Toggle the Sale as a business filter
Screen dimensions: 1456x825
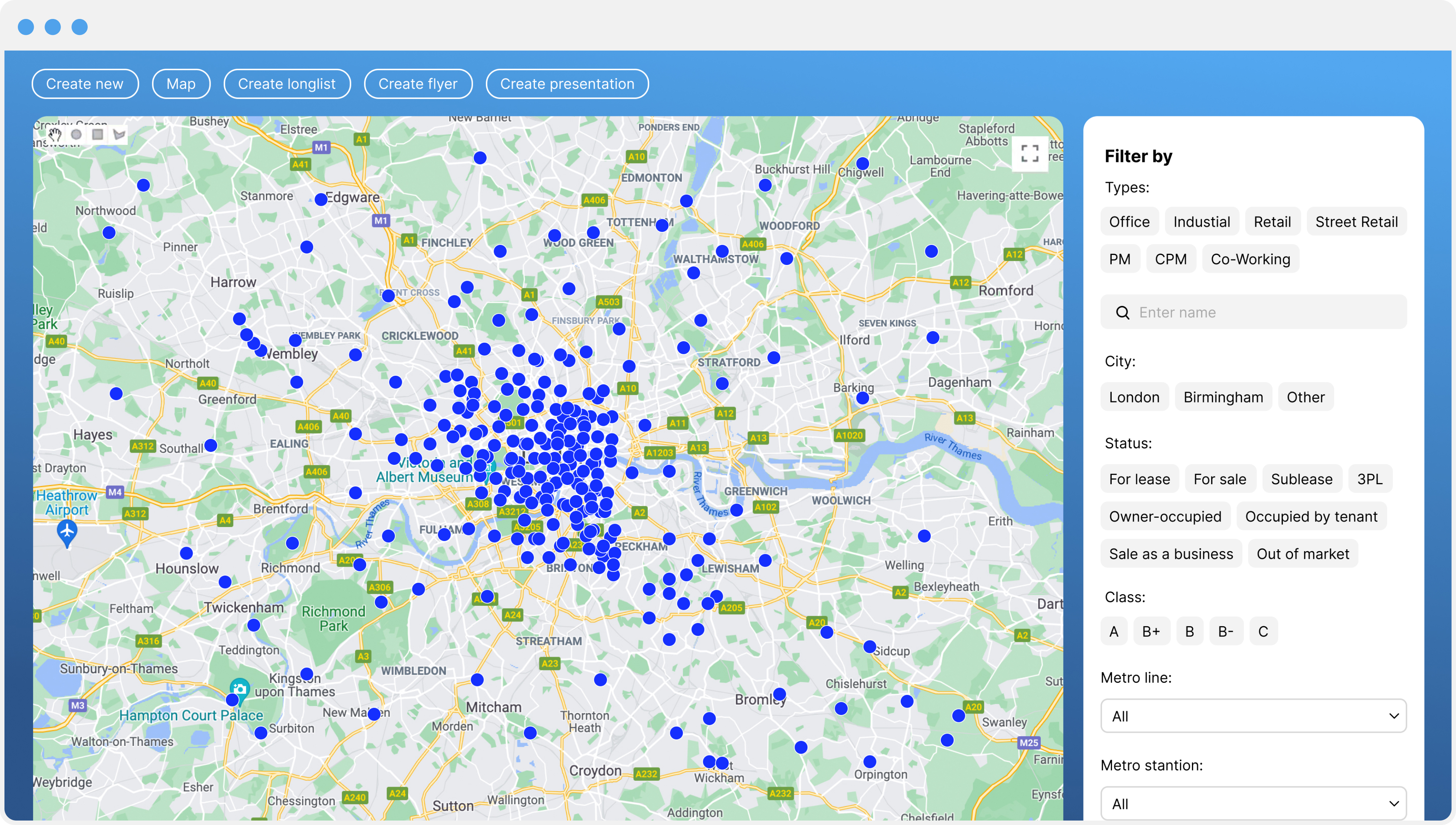(x=1171, y=554)
